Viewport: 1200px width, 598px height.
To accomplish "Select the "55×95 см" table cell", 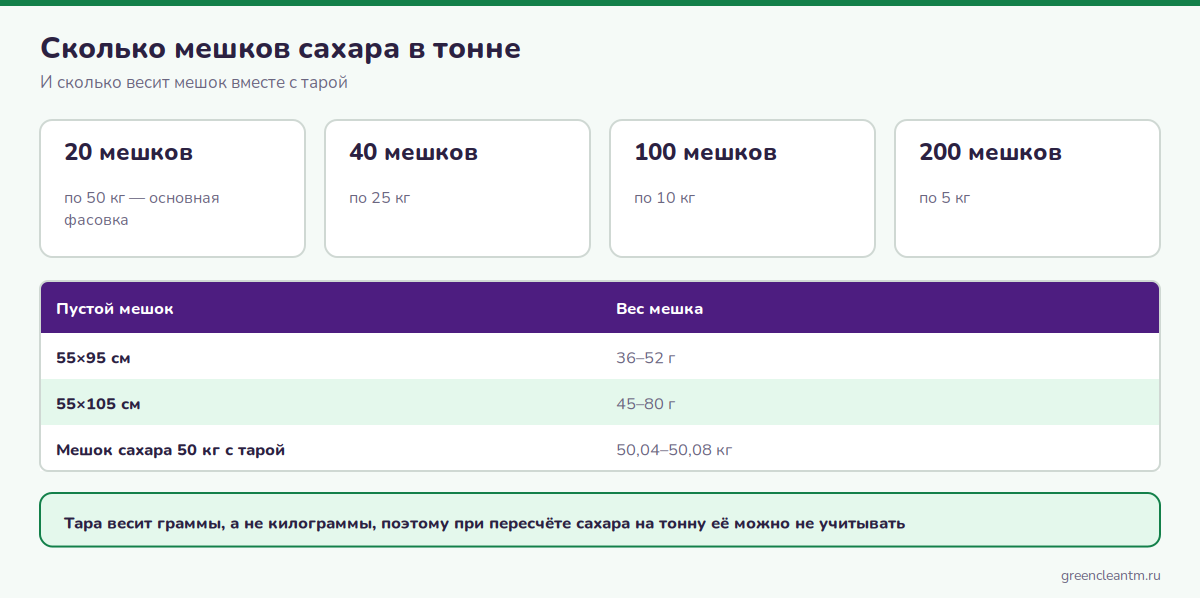I will (x=94, y=357).
